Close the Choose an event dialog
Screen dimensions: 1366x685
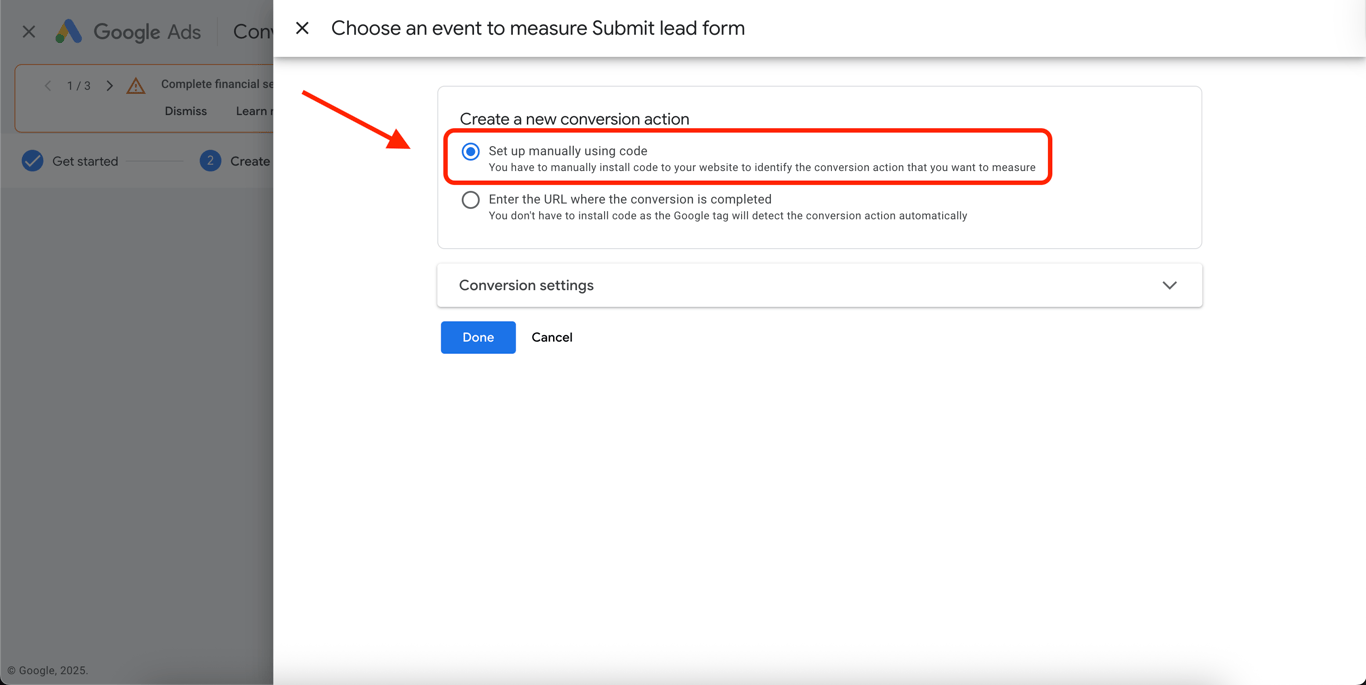[x=302, y=28]
